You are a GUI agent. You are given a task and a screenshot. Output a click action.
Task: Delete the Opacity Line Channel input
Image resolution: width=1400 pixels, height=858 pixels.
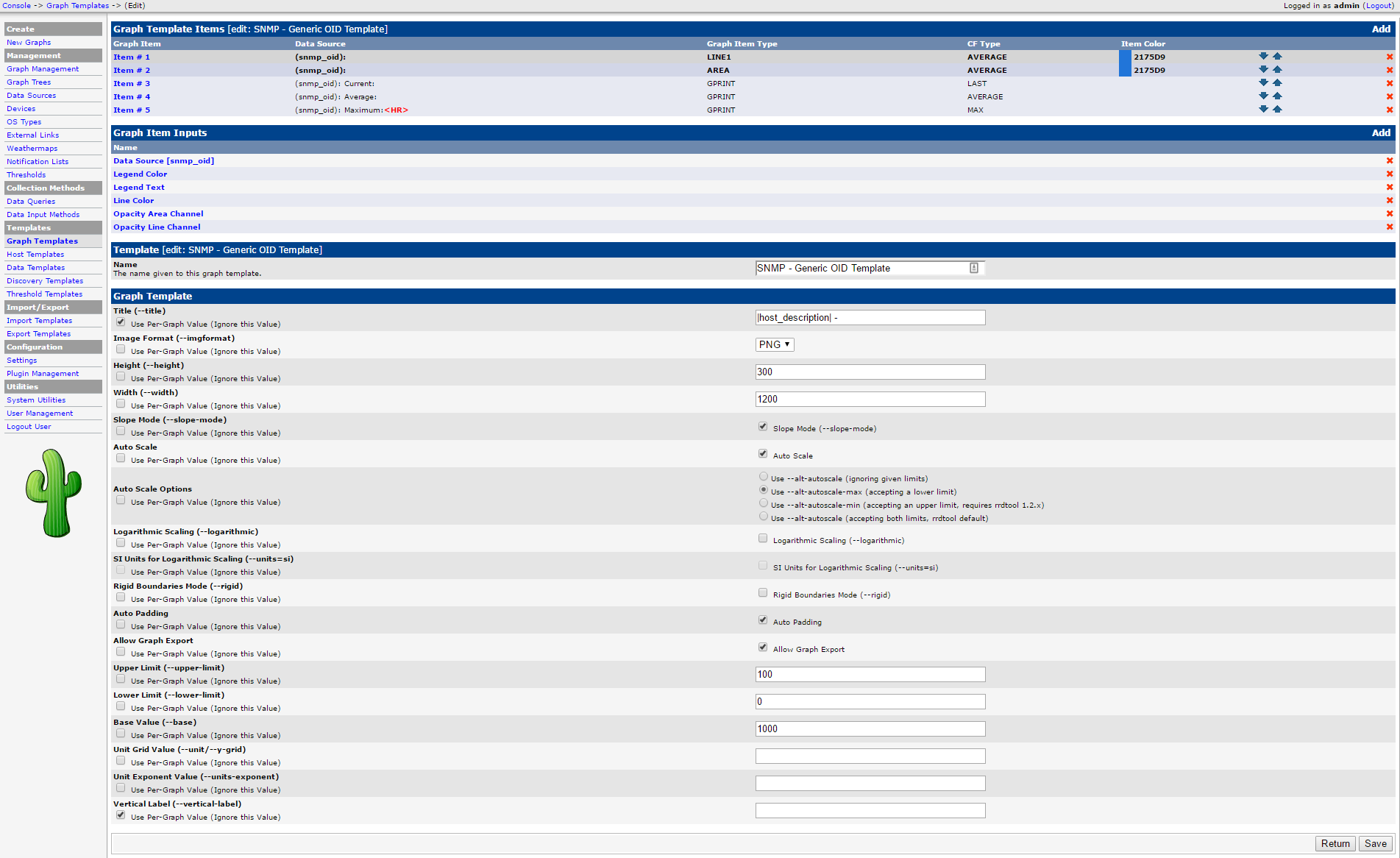point(1390,227)
